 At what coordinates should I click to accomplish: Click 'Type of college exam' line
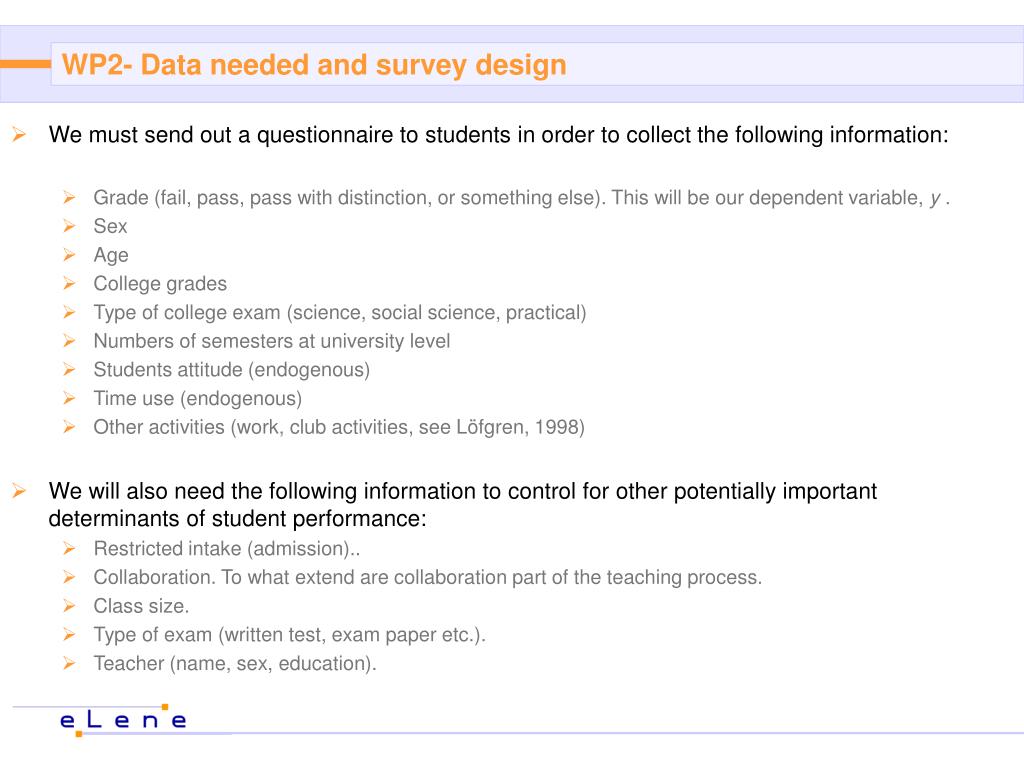(340, 313)
